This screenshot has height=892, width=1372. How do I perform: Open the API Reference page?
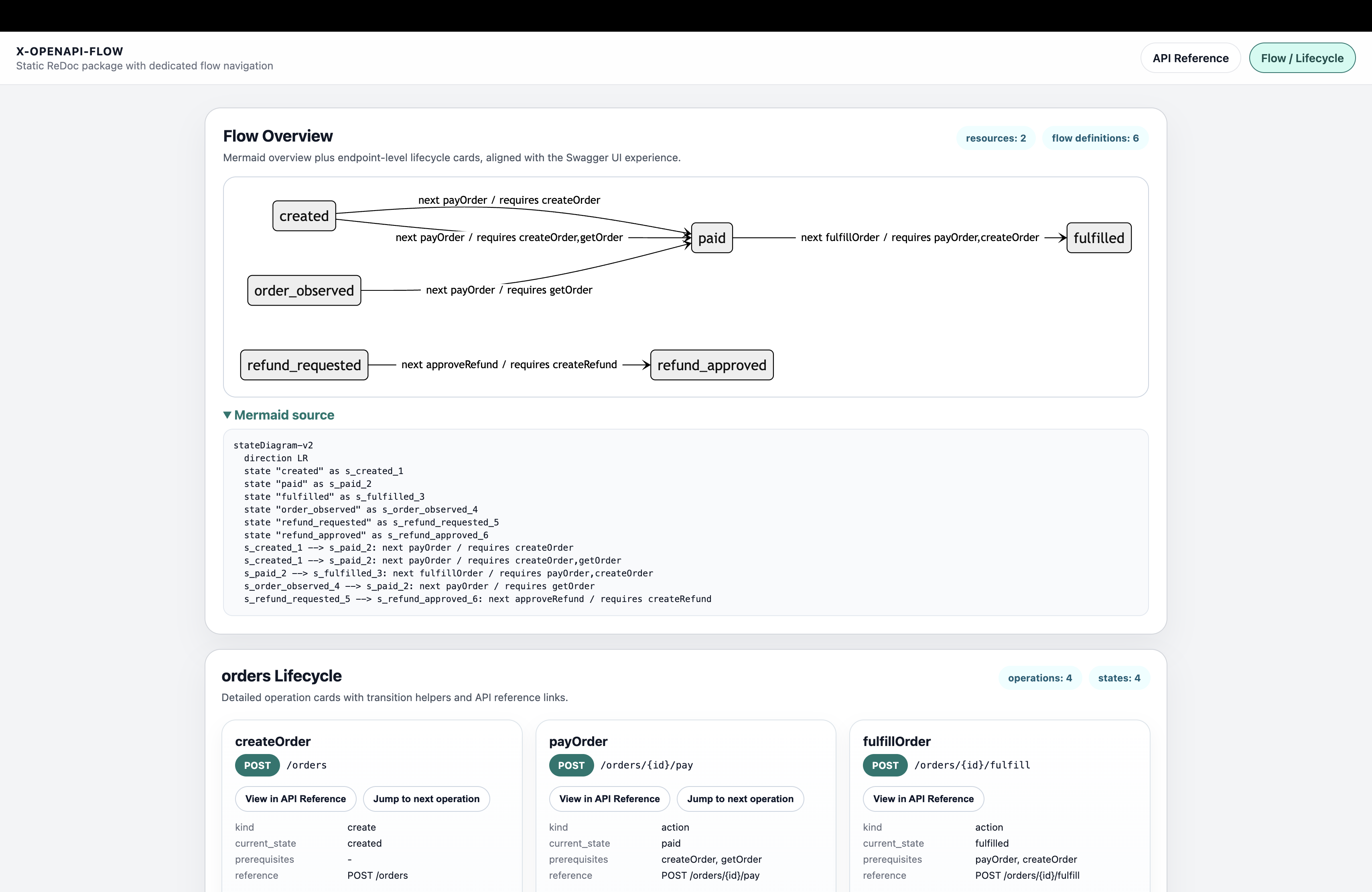click(1190, 58)
